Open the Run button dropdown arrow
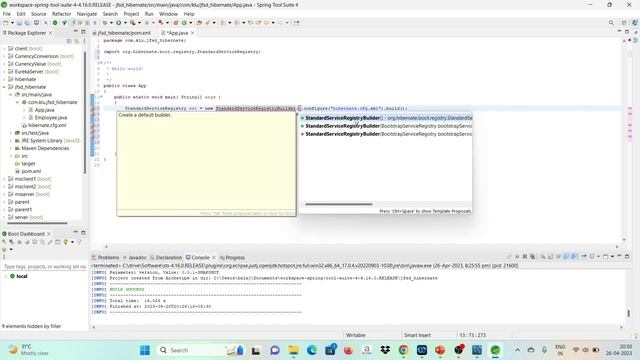640x360 pixels. coord(125,22)
